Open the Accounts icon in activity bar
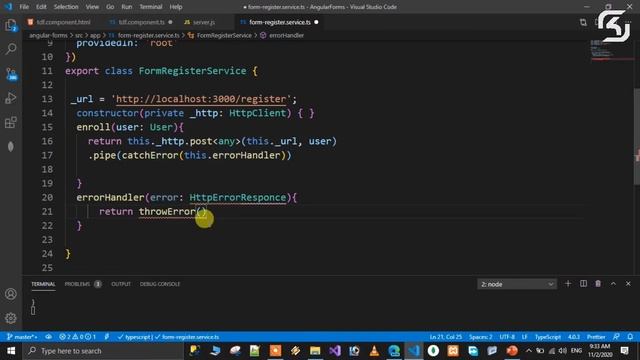 (x=11, y=294)
